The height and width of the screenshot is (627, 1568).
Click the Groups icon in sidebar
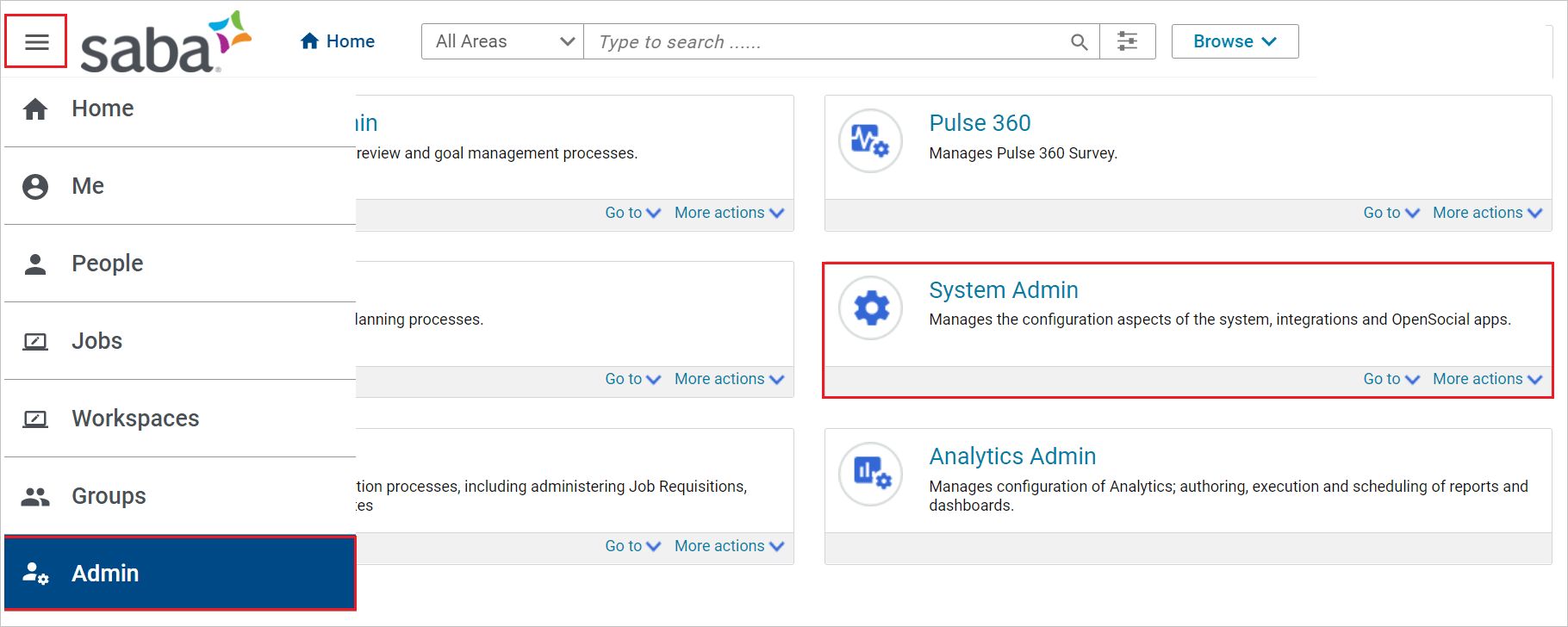(x=35, y=497)
